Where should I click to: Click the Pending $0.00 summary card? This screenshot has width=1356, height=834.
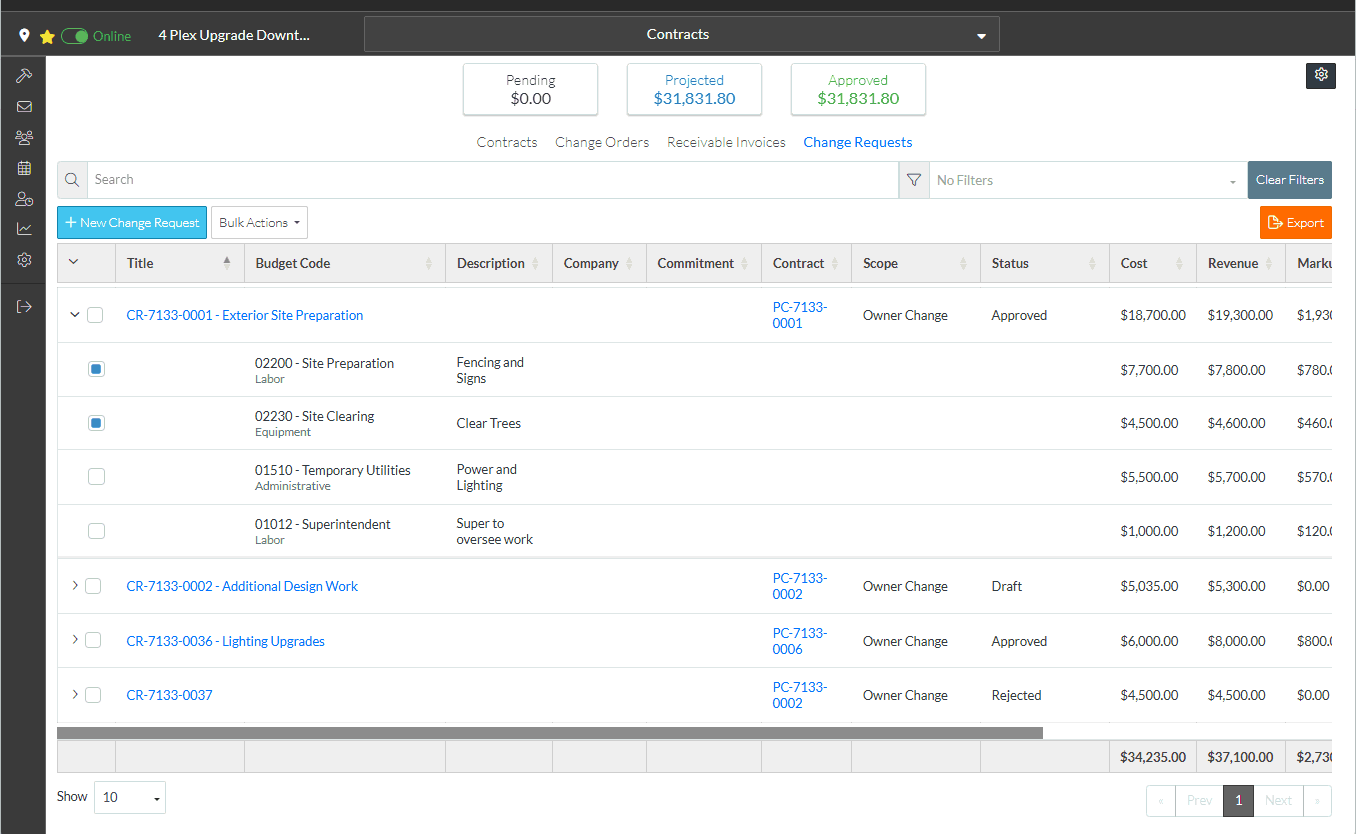click(530, 89)
